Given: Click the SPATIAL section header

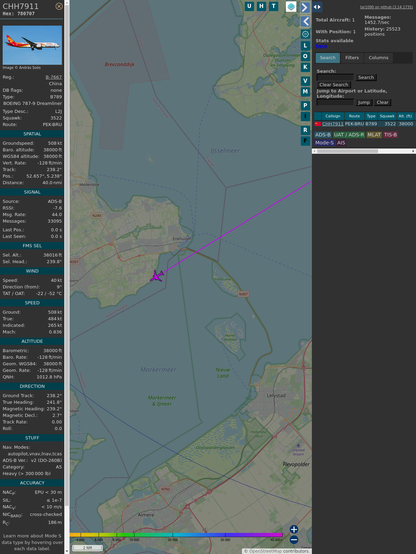Looking at the screenshot, I should [x=32, y=134].
